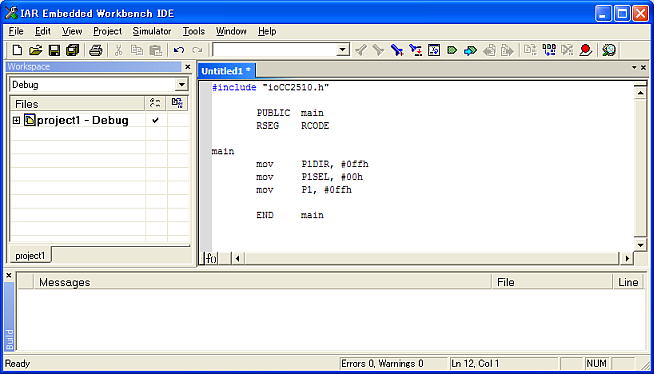Click the Go To line icon
Viewport: 654px width, 374px height.
pos(434,50)
